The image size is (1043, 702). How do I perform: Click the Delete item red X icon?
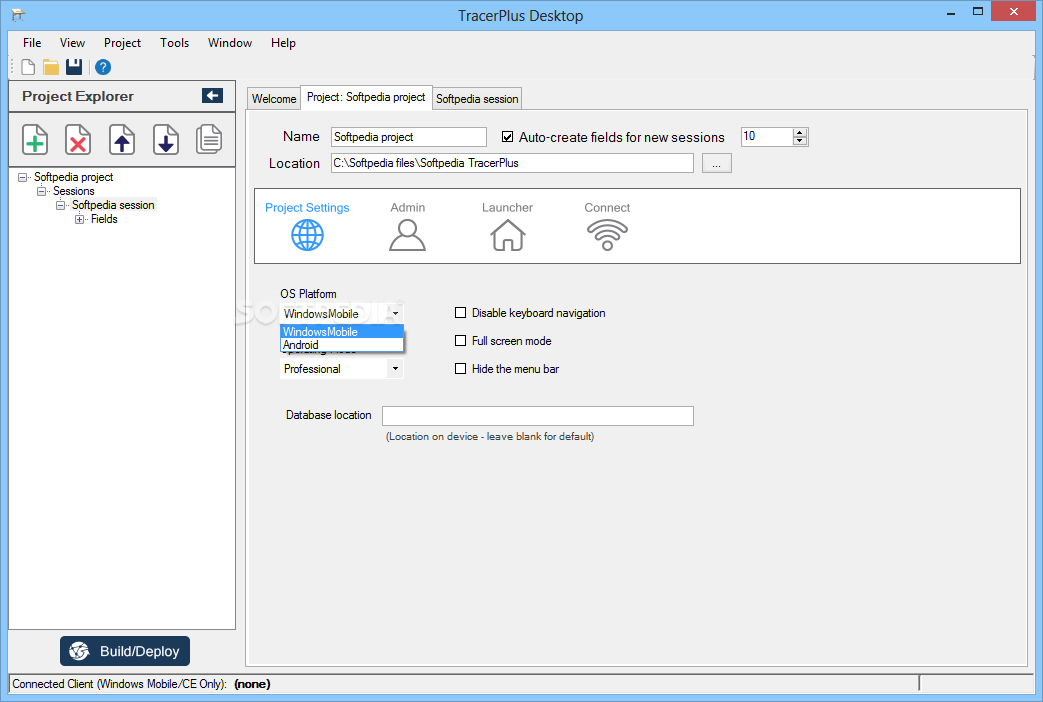(78, 140)
